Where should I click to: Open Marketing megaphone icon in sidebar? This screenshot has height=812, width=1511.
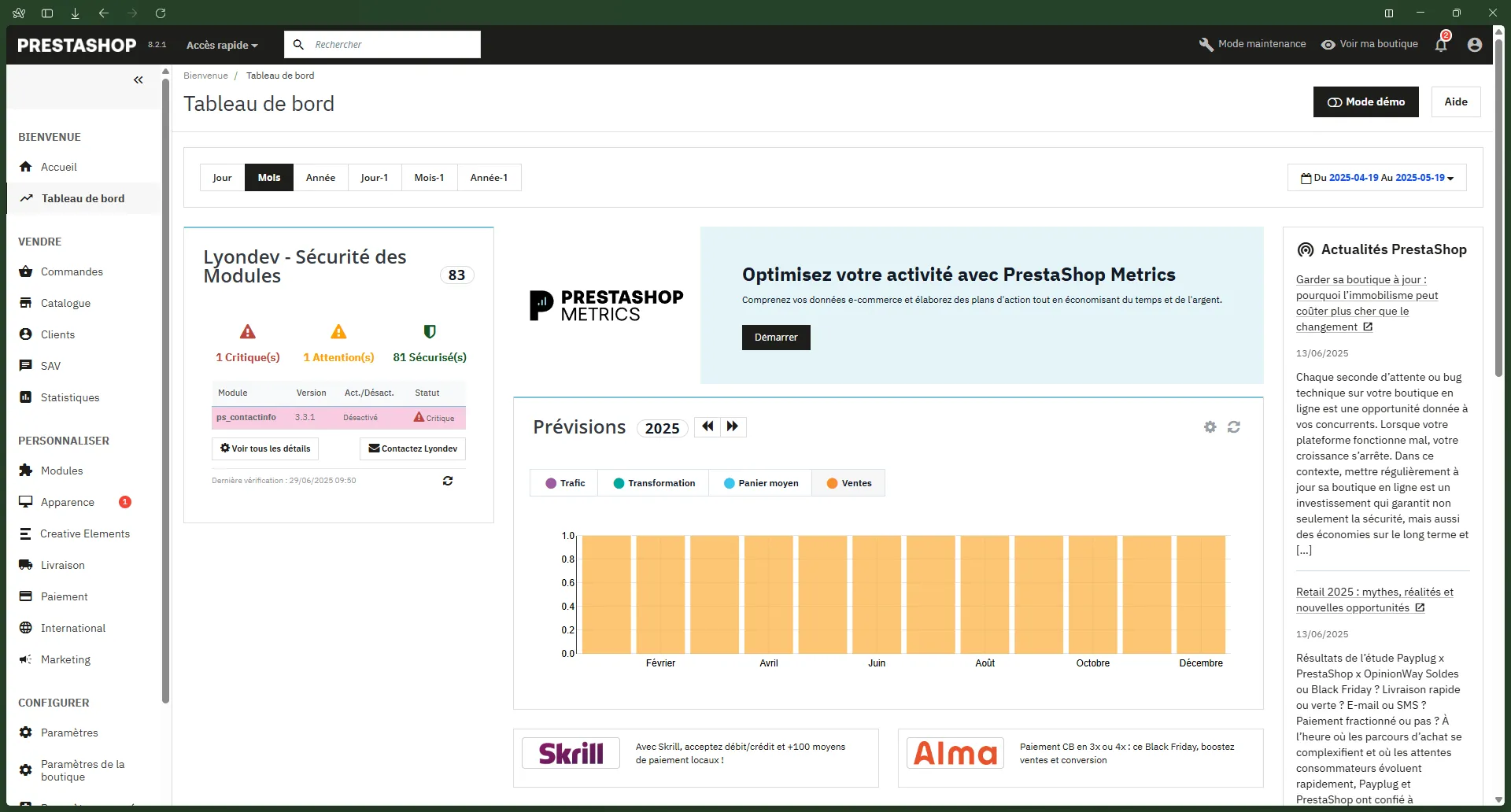[x=26, y=659]
